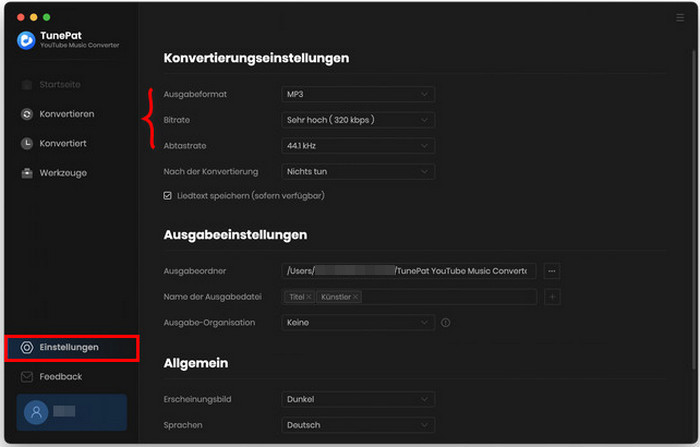
Task: Remove the Künstler tag
Action: 355,297
